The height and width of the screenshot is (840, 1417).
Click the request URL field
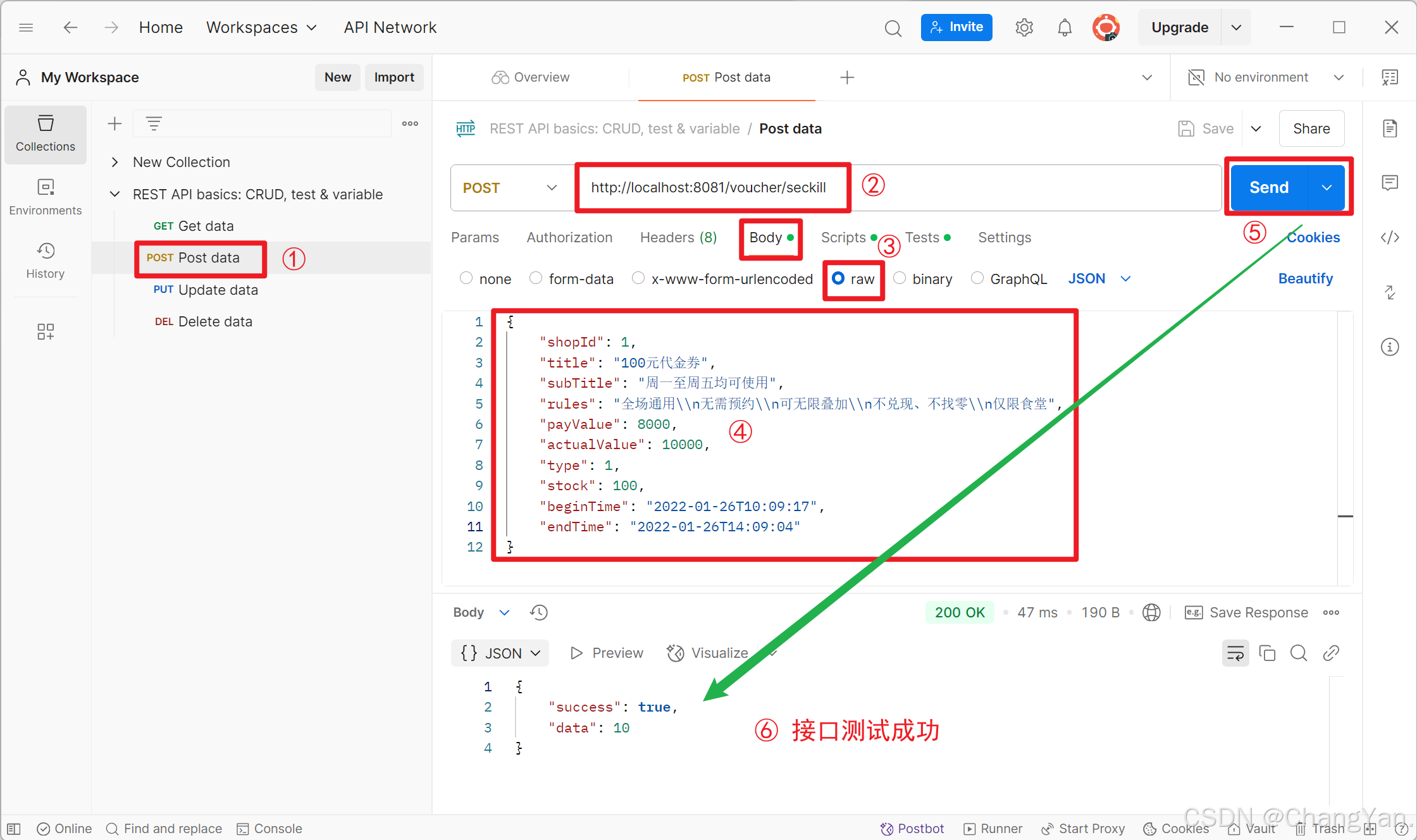click(898, 188)
